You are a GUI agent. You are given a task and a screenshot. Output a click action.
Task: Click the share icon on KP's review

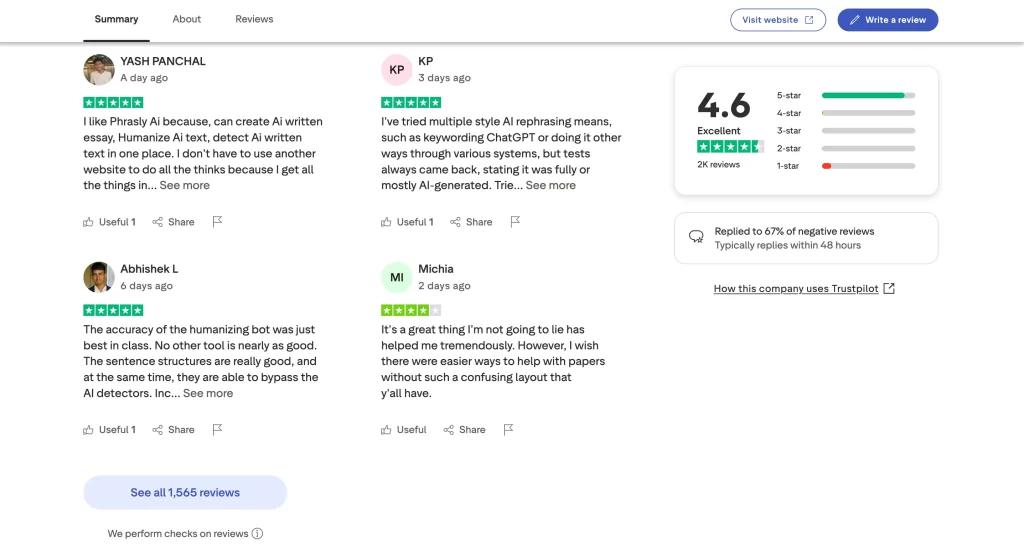click(456, 222)
